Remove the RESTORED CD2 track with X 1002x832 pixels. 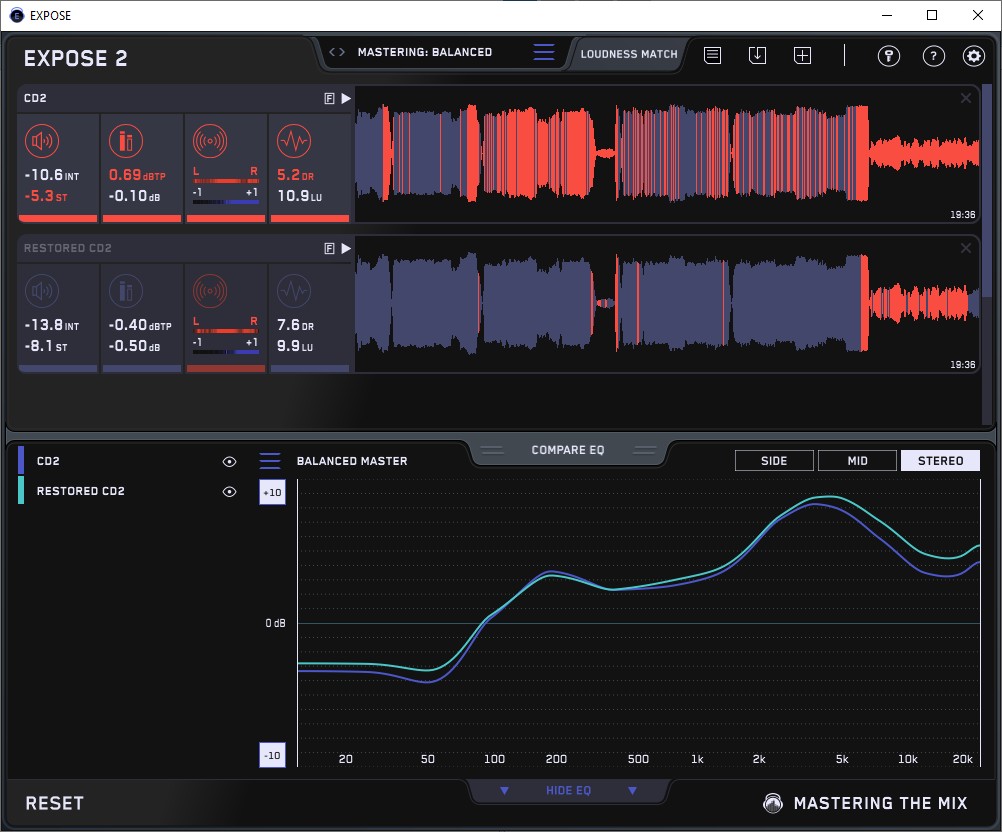click(x=966, y=248)
